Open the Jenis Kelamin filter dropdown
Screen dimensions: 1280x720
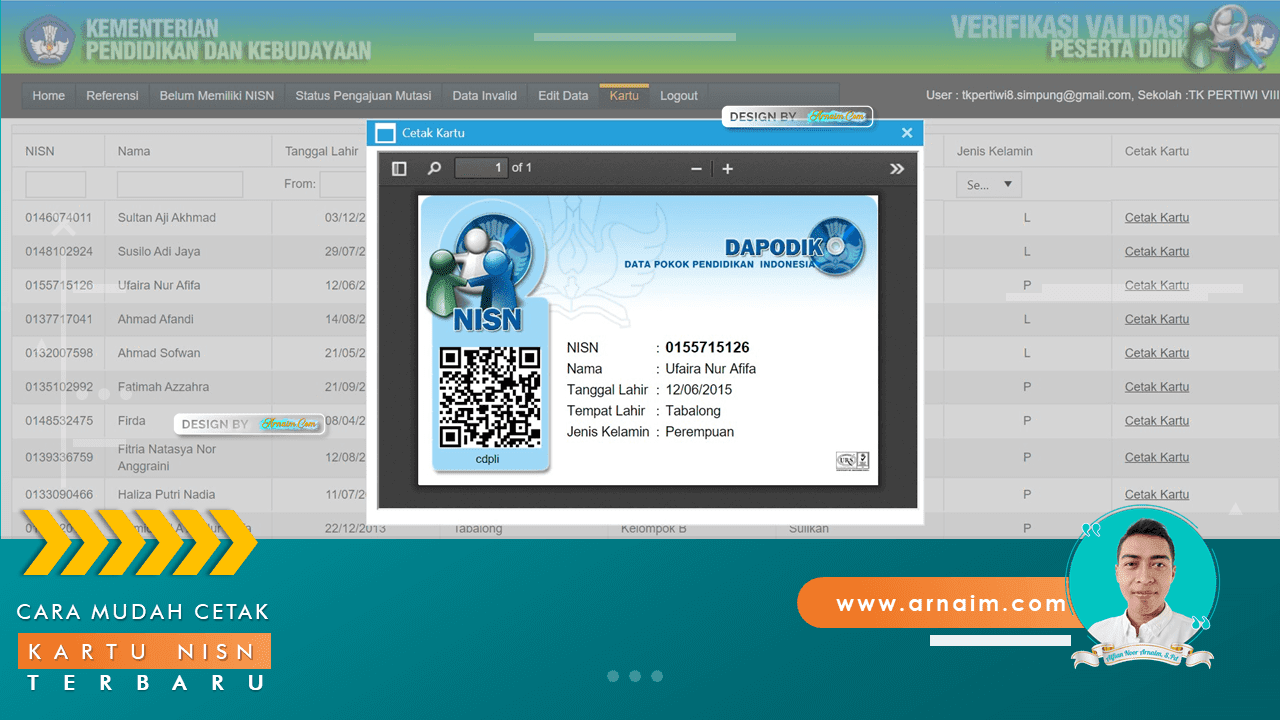988,184
